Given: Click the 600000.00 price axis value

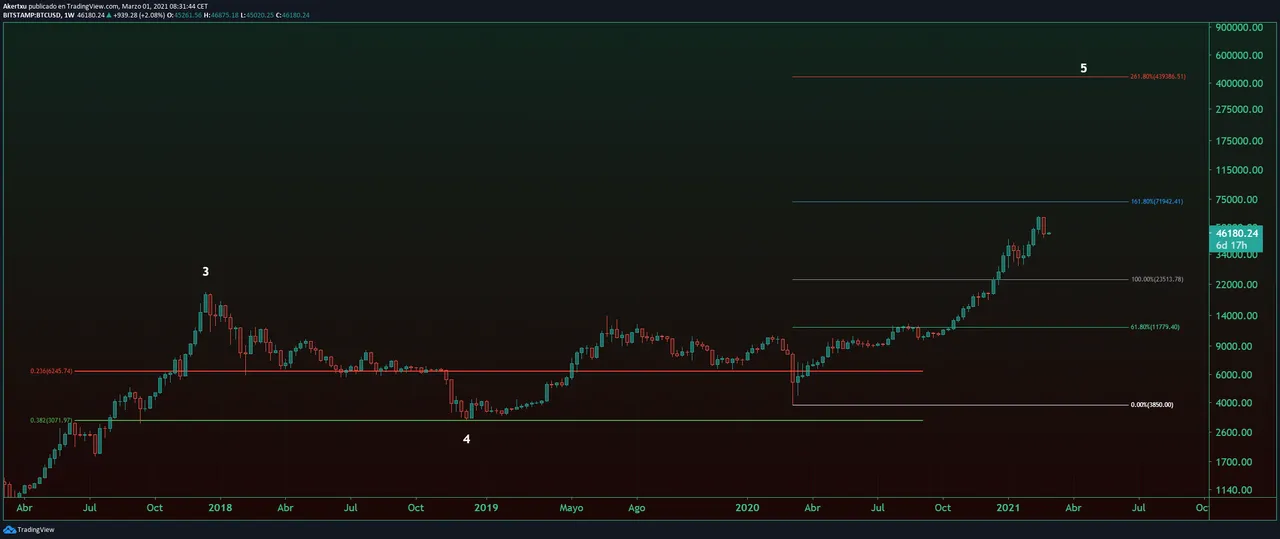Looking at the screenshot, I should (1238, 56).
